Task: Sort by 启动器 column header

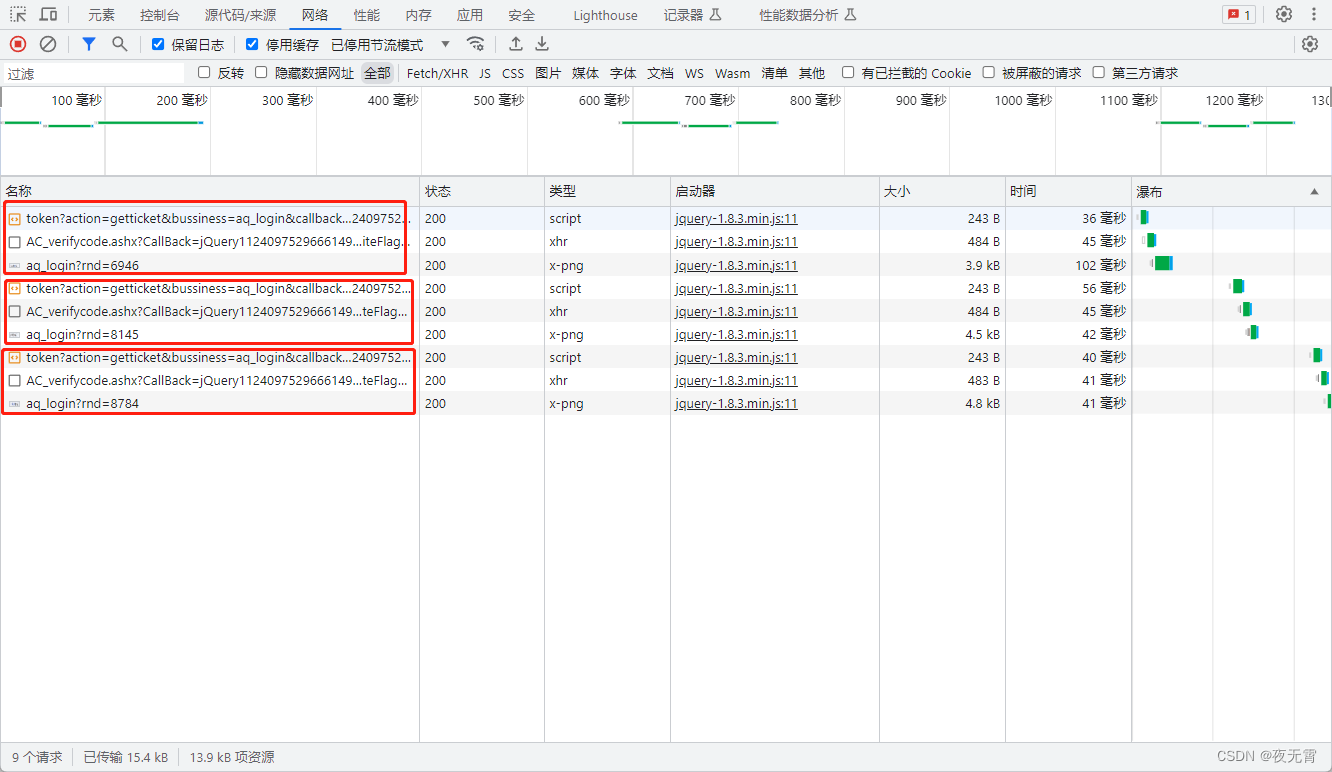Action: click(x=774, y=191)
